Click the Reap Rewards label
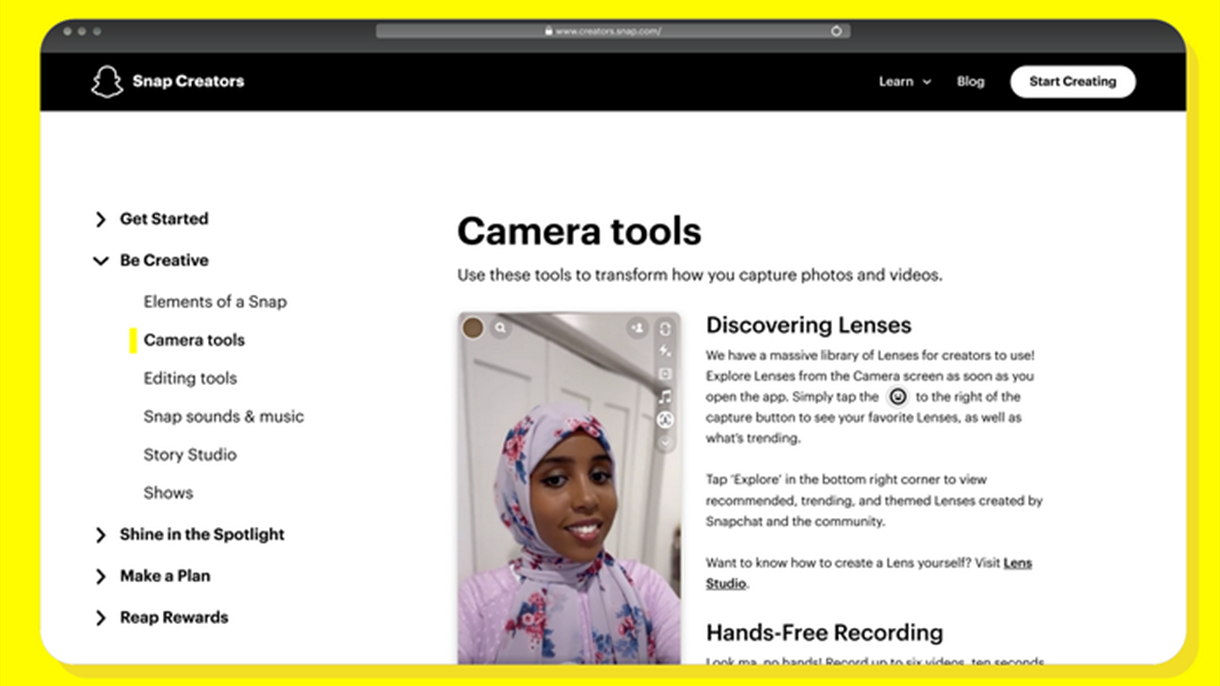 pos(174,618)
